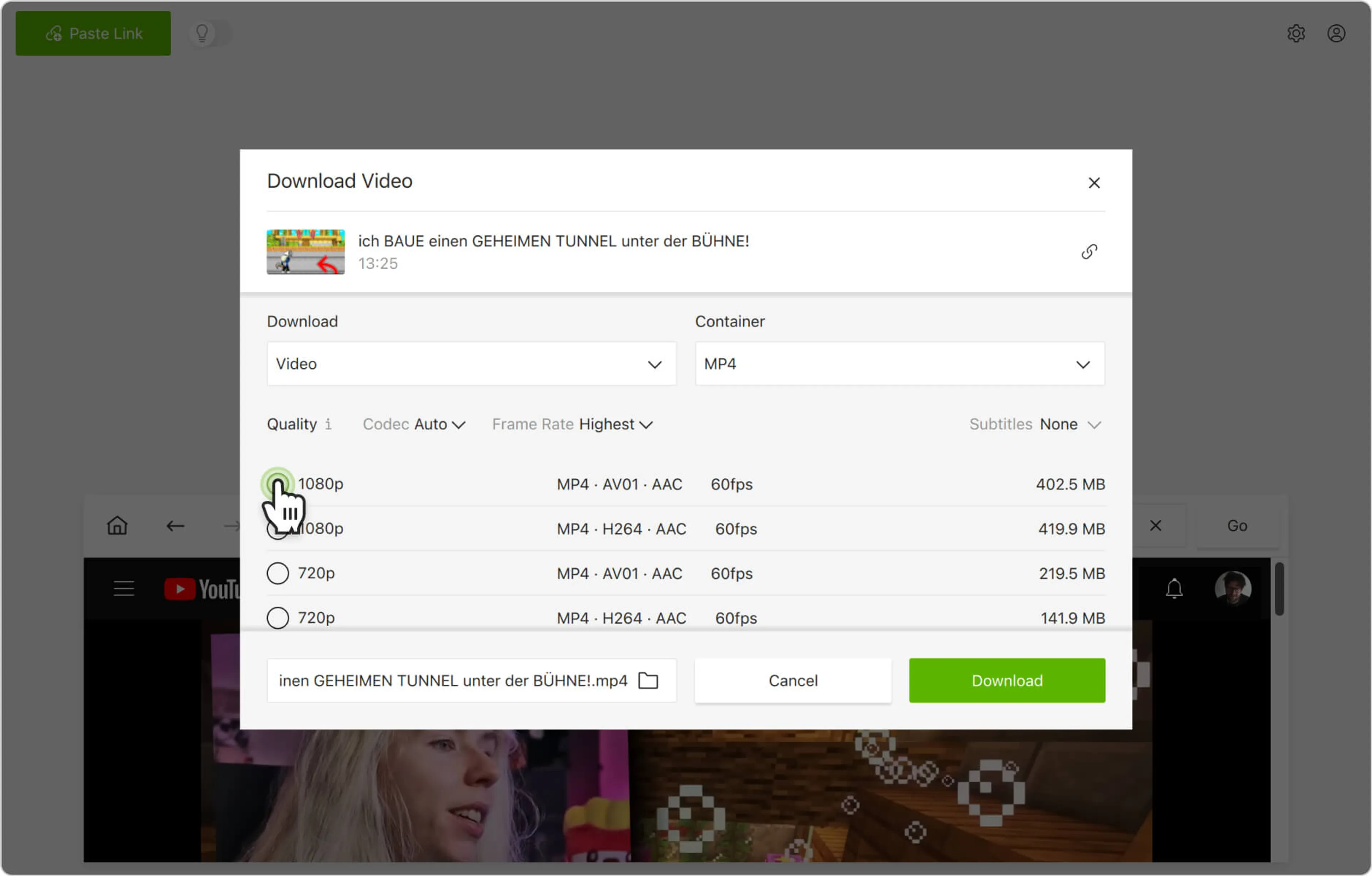The width and height of the screenshot is (1372, 876).
Task: Click the output filename input field
Action: (450, 680)
